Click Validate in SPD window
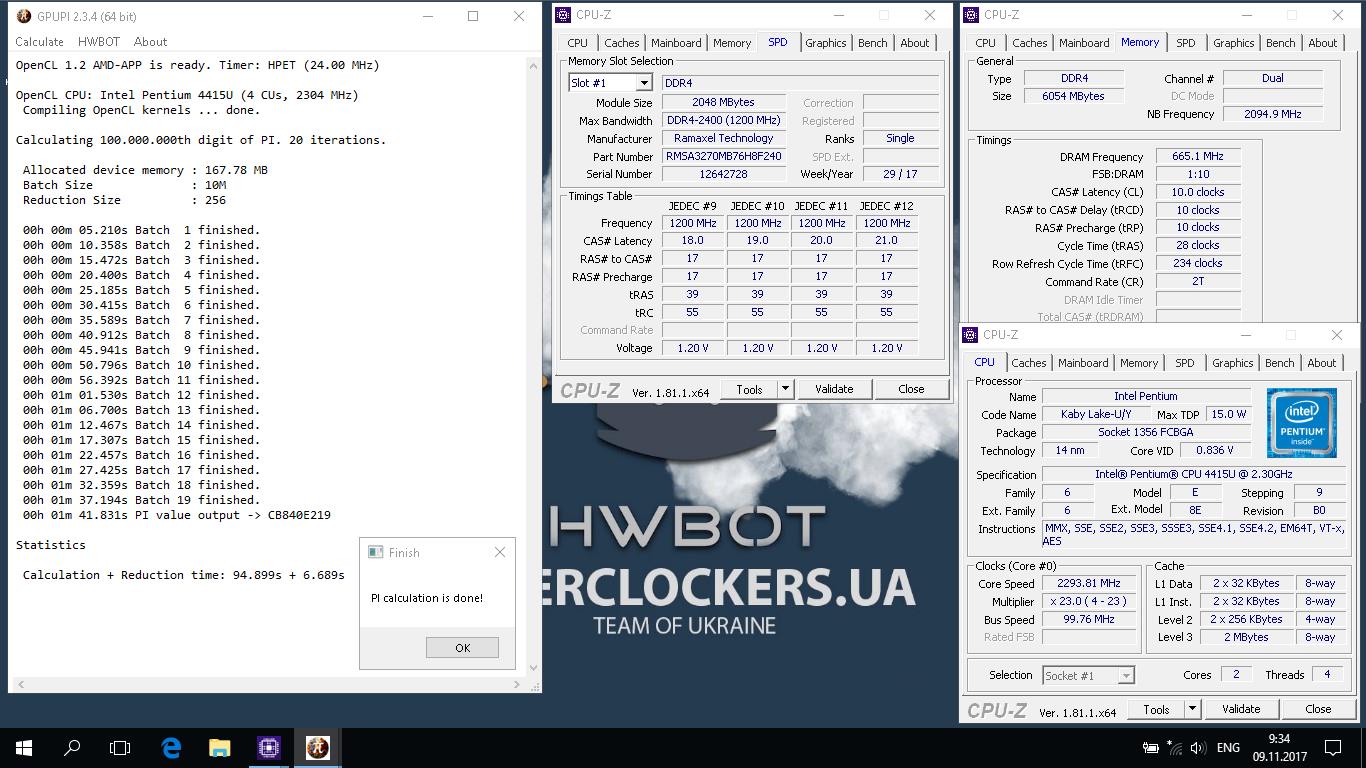 [834, 389]
